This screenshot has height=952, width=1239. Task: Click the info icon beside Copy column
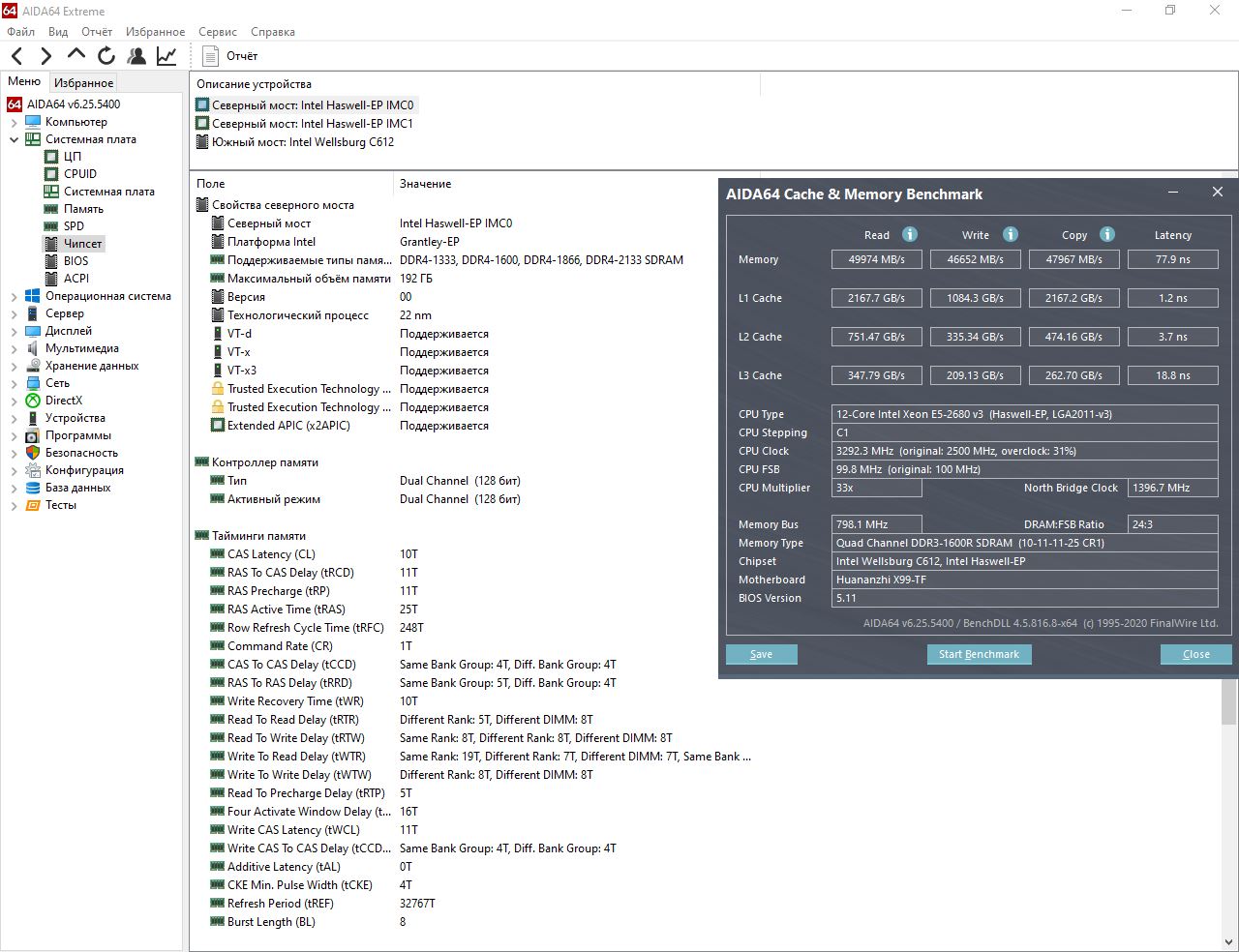1107,234
